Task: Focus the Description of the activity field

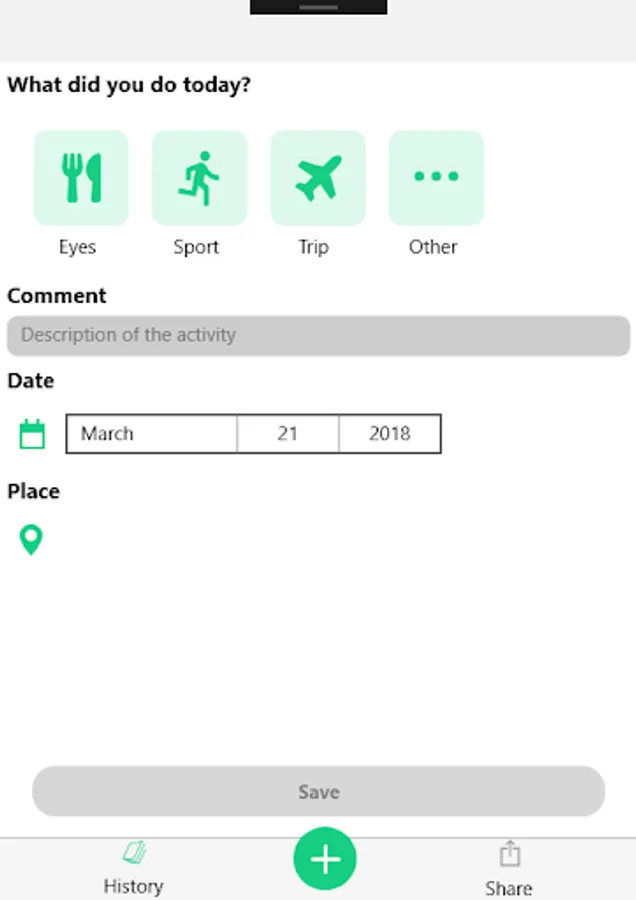Action: tap(319, 335)
